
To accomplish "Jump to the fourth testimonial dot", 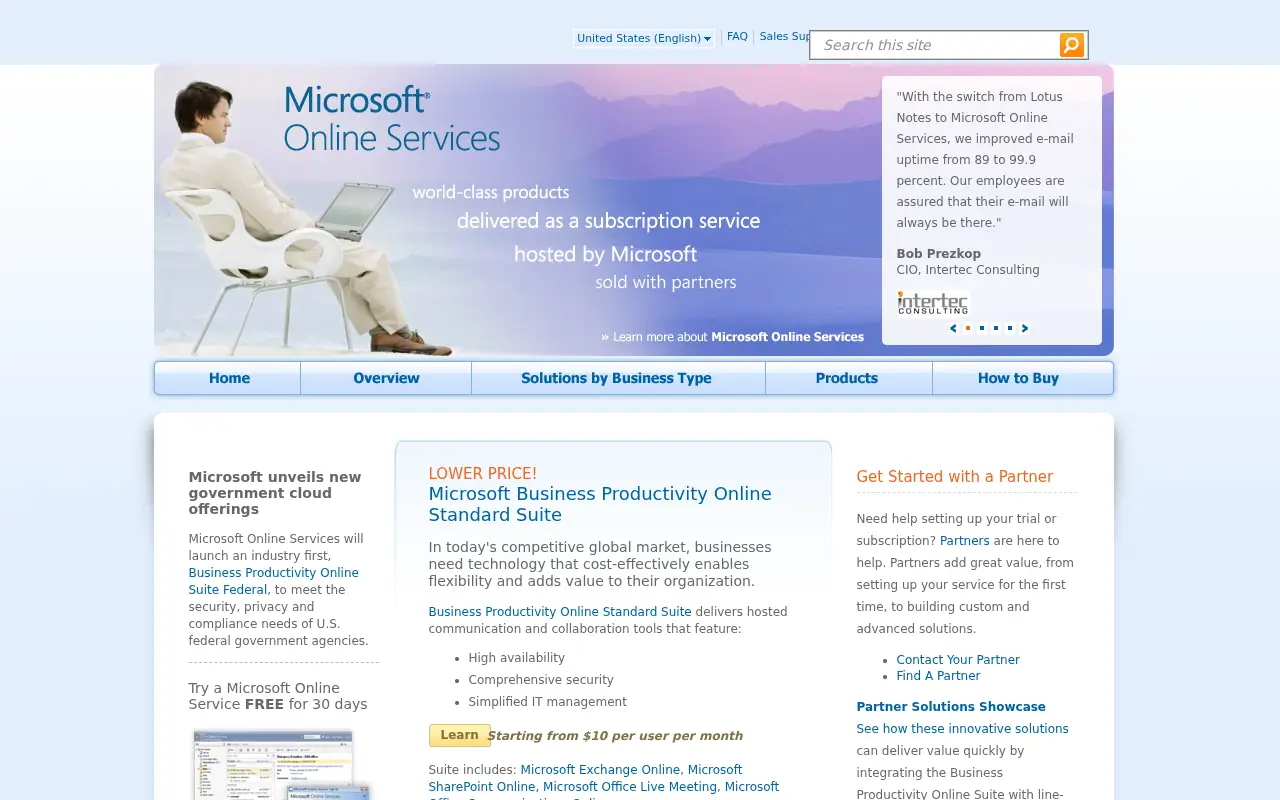I will coord(1010,328).
